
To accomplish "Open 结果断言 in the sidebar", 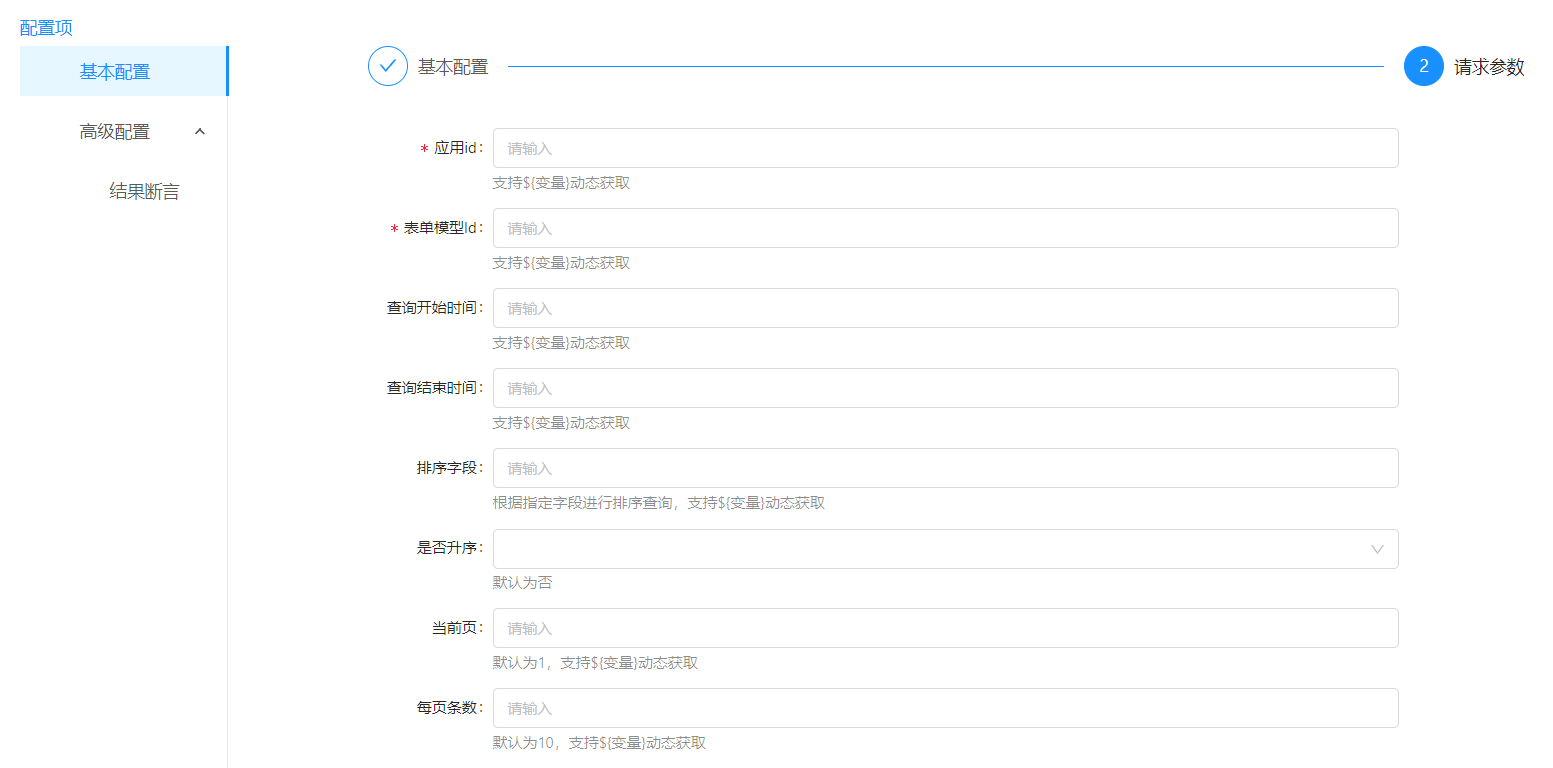I will [144, 192].
